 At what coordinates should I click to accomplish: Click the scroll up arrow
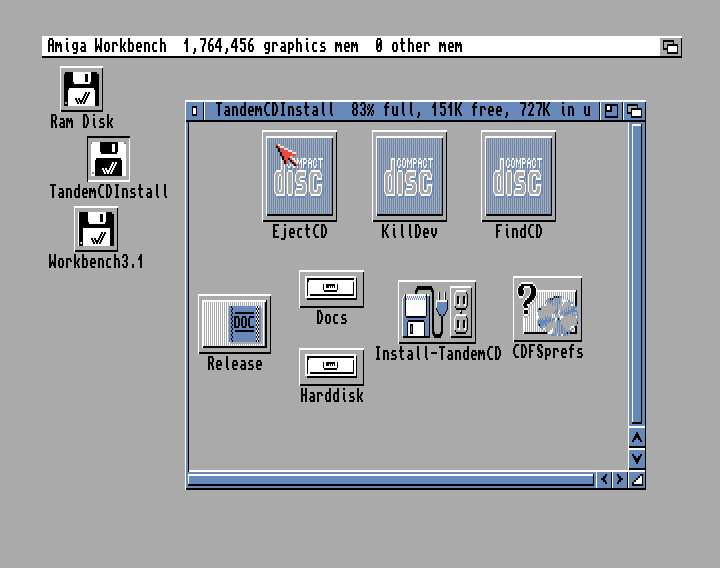(x=636, y=438)
